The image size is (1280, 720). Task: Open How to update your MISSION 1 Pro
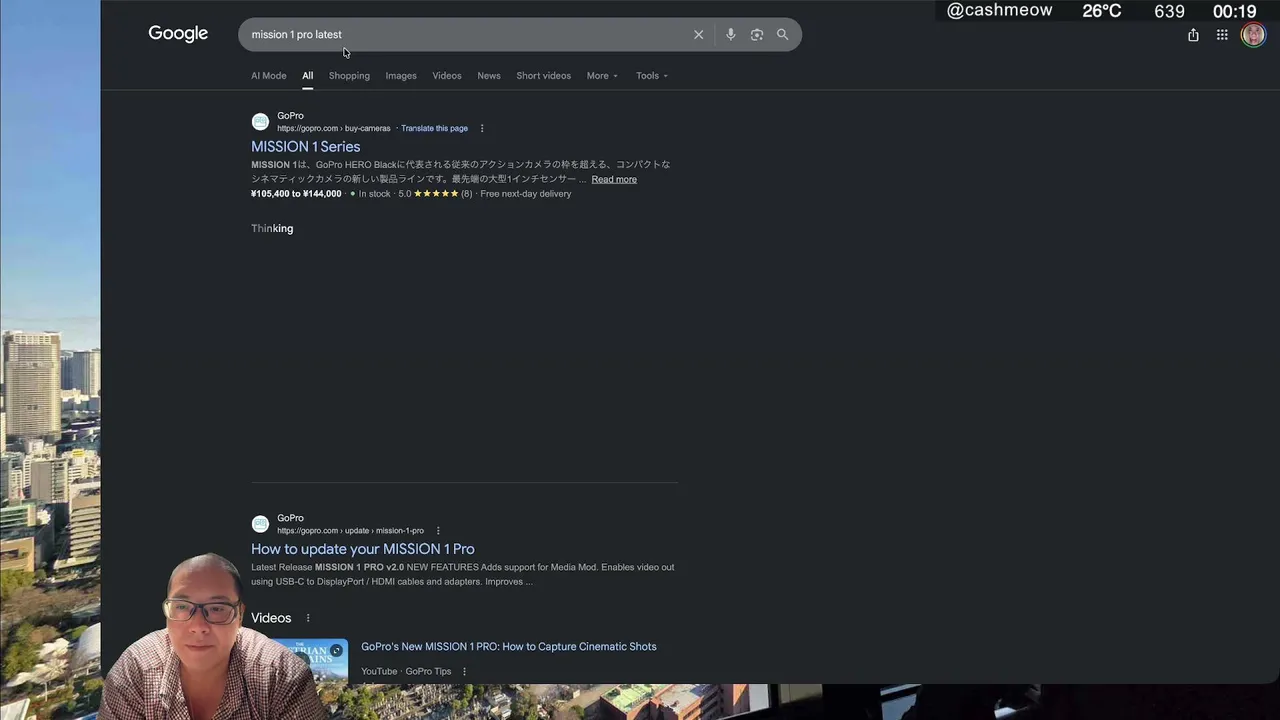[x=363, y=549]
